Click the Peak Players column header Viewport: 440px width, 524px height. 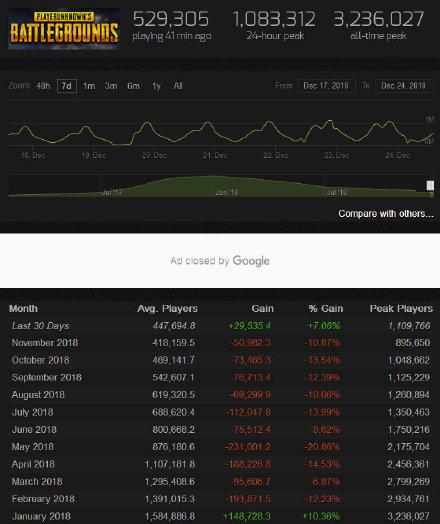pyautogui.click(x=401, y=308)
